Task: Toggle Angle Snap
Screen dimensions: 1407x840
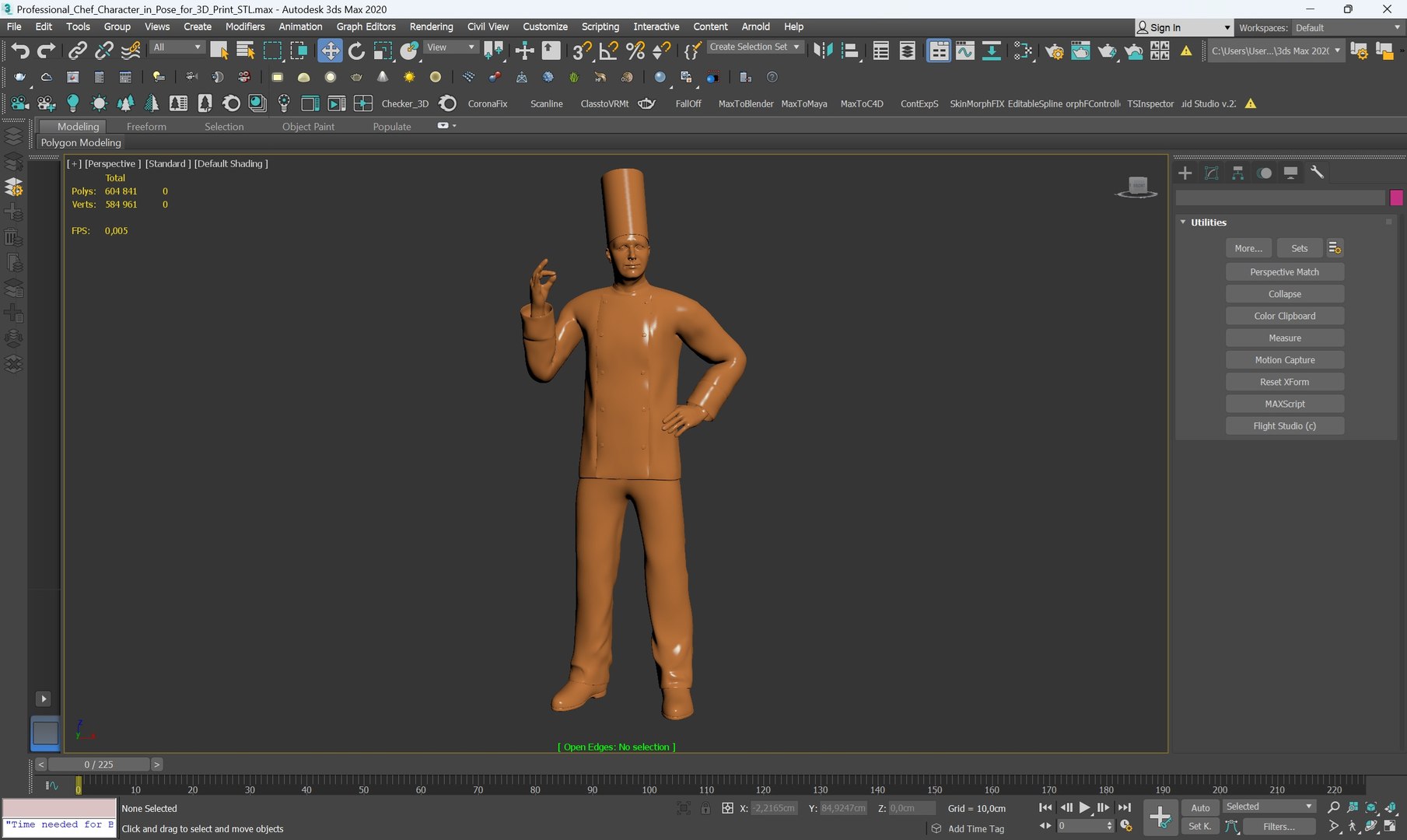Action: 608,51
